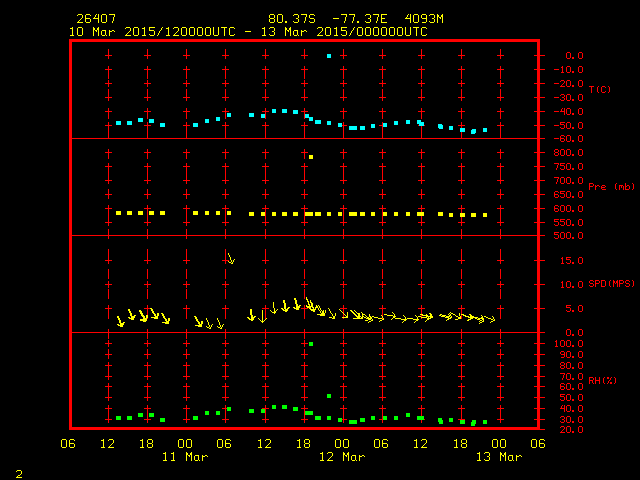Click the 00 hour label above 12 Mar
The height and width of the screenshot is (480, 640).
click(342, 444)
